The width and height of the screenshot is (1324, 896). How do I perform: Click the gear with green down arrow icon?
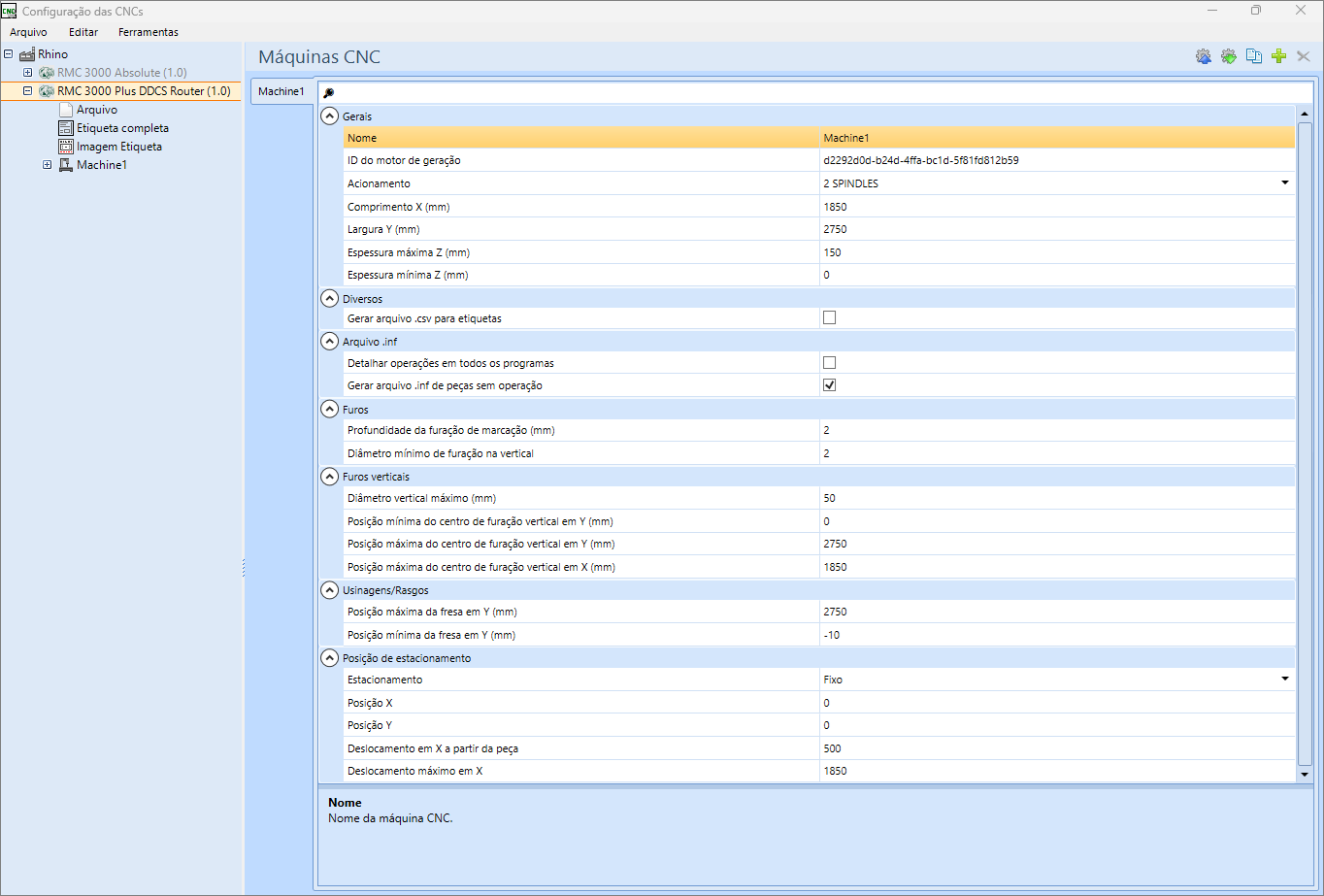pyautogui.click(x=1229, y=56)
